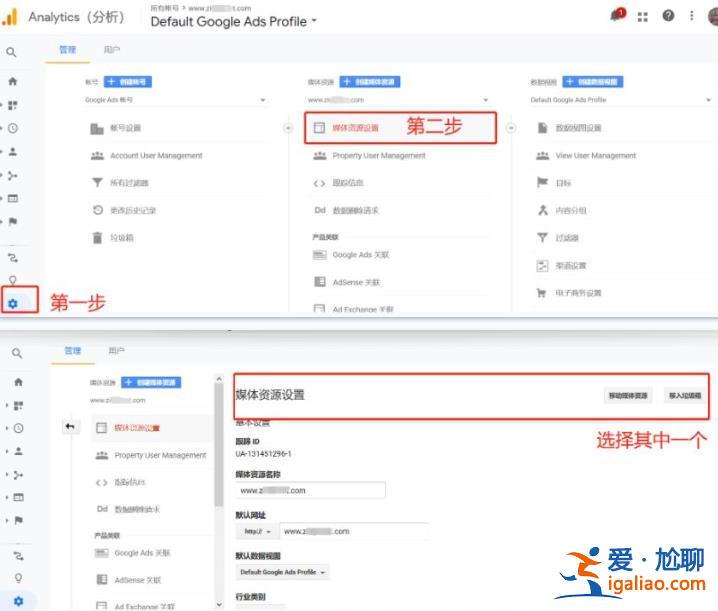Click the scroll-up arrow of the property column scrollbar
Viewport: 718px width, 611px height.
pyautogui.click(x=219, y=379)
